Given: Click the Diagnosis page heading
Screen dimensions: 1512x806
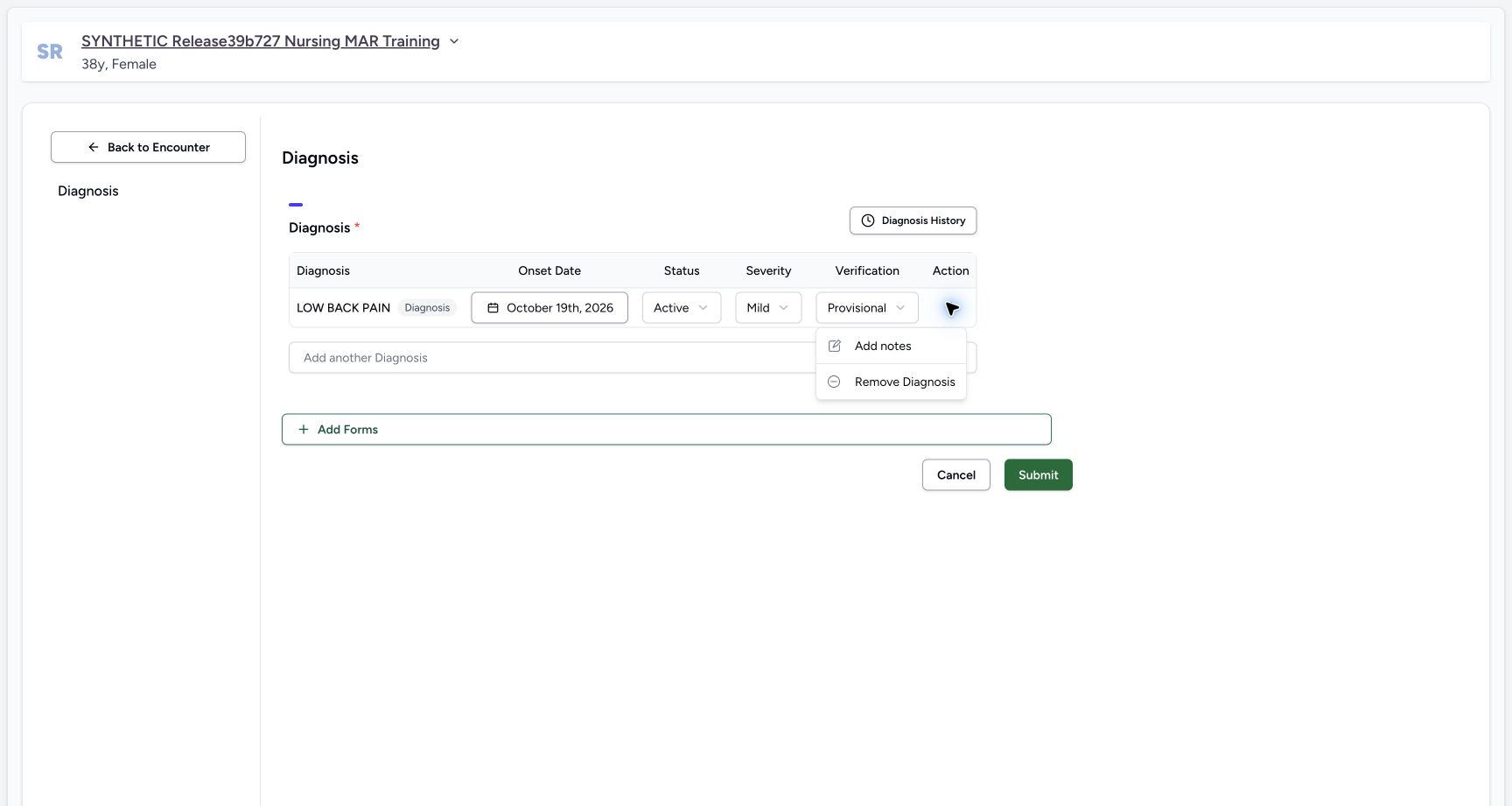Looking at the screenshot, I should point(320,158).
